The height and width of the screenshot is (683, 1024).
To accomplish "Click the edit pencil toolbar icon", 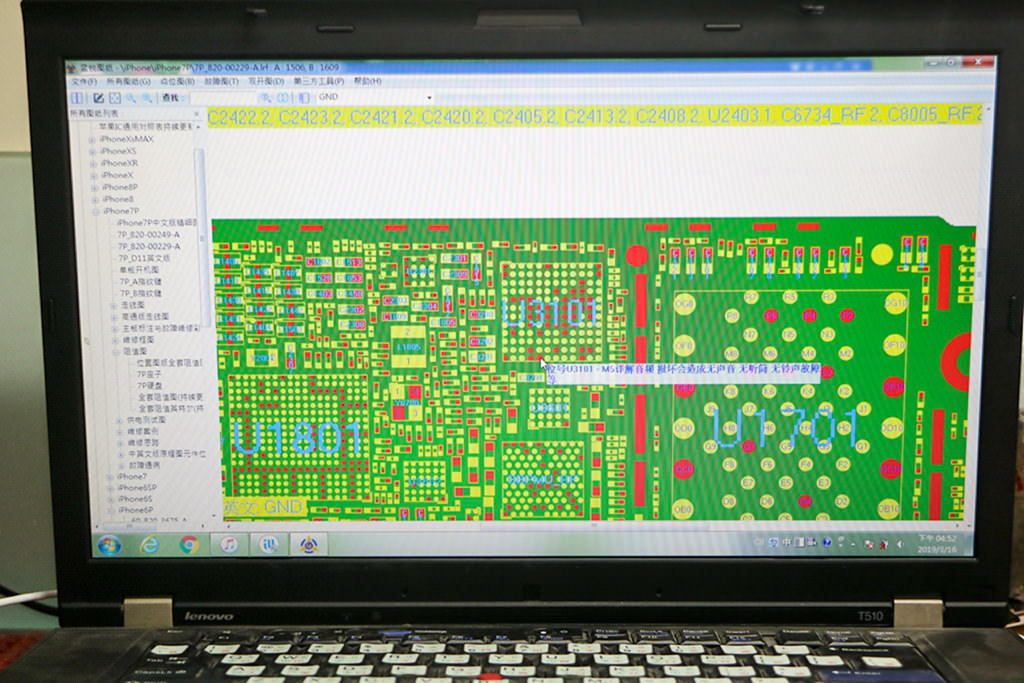I will click(x=98, y=98).
